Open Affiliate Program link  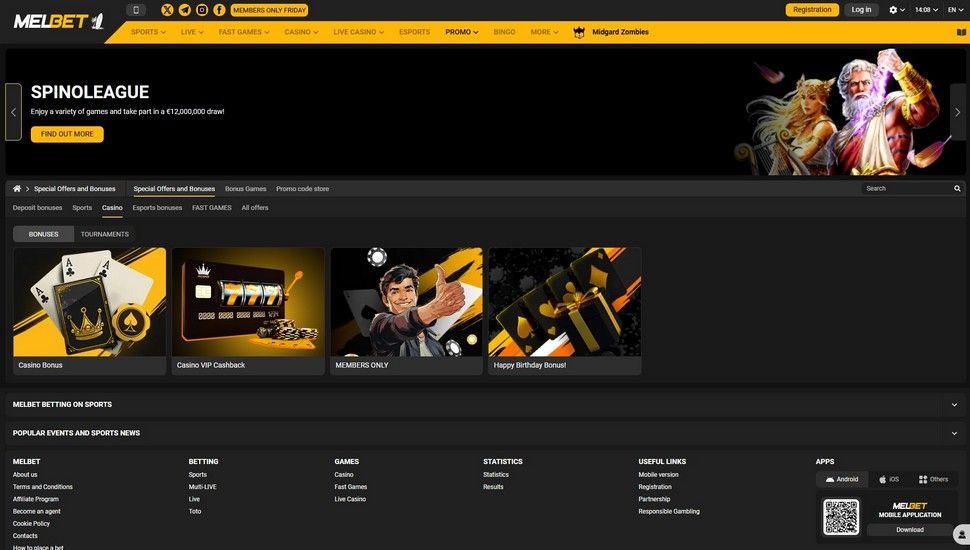36,499
